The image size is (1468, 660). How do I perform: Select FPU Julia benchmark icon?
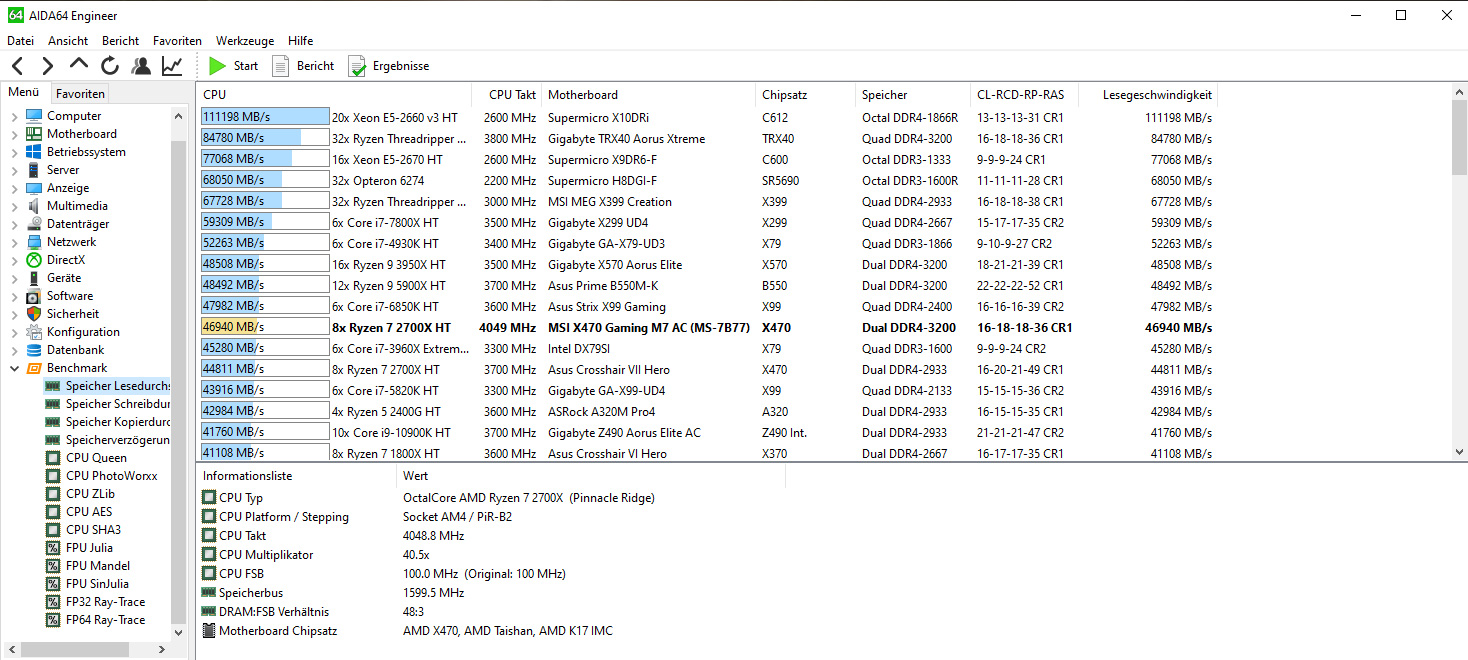53,548
